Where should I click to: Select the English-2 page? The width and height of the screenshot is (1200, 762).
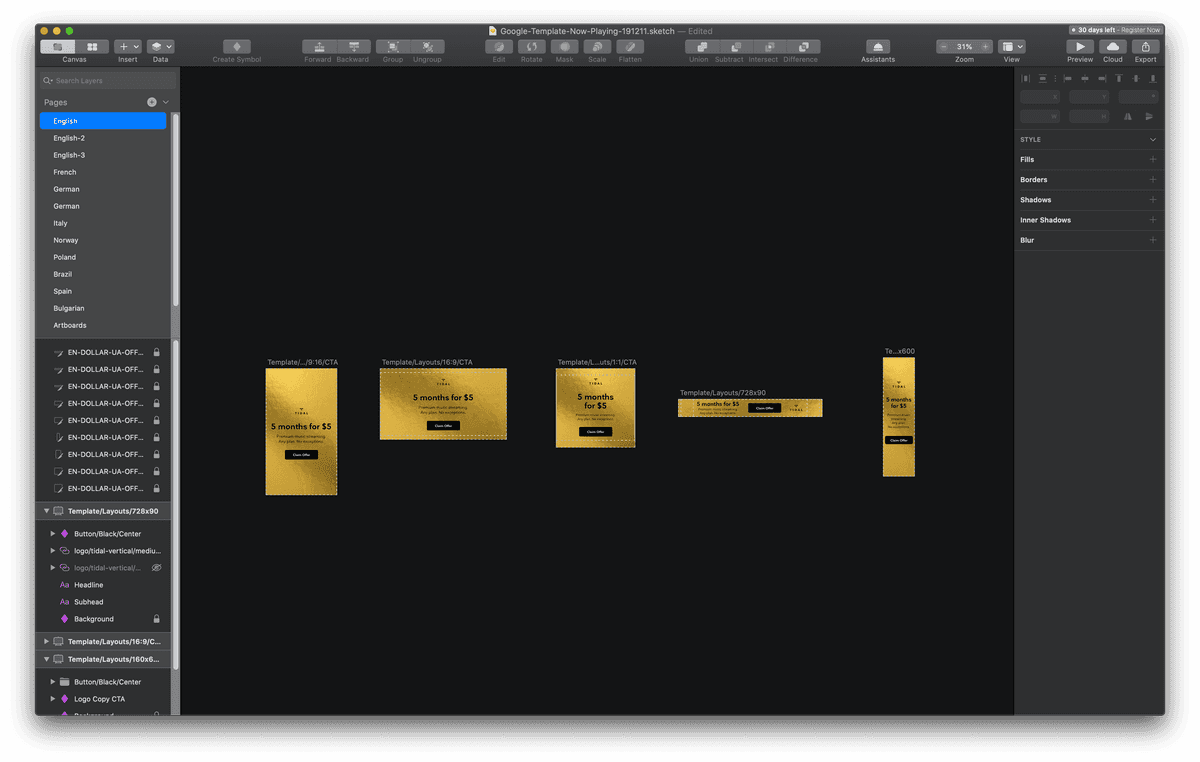coord(103,138)
